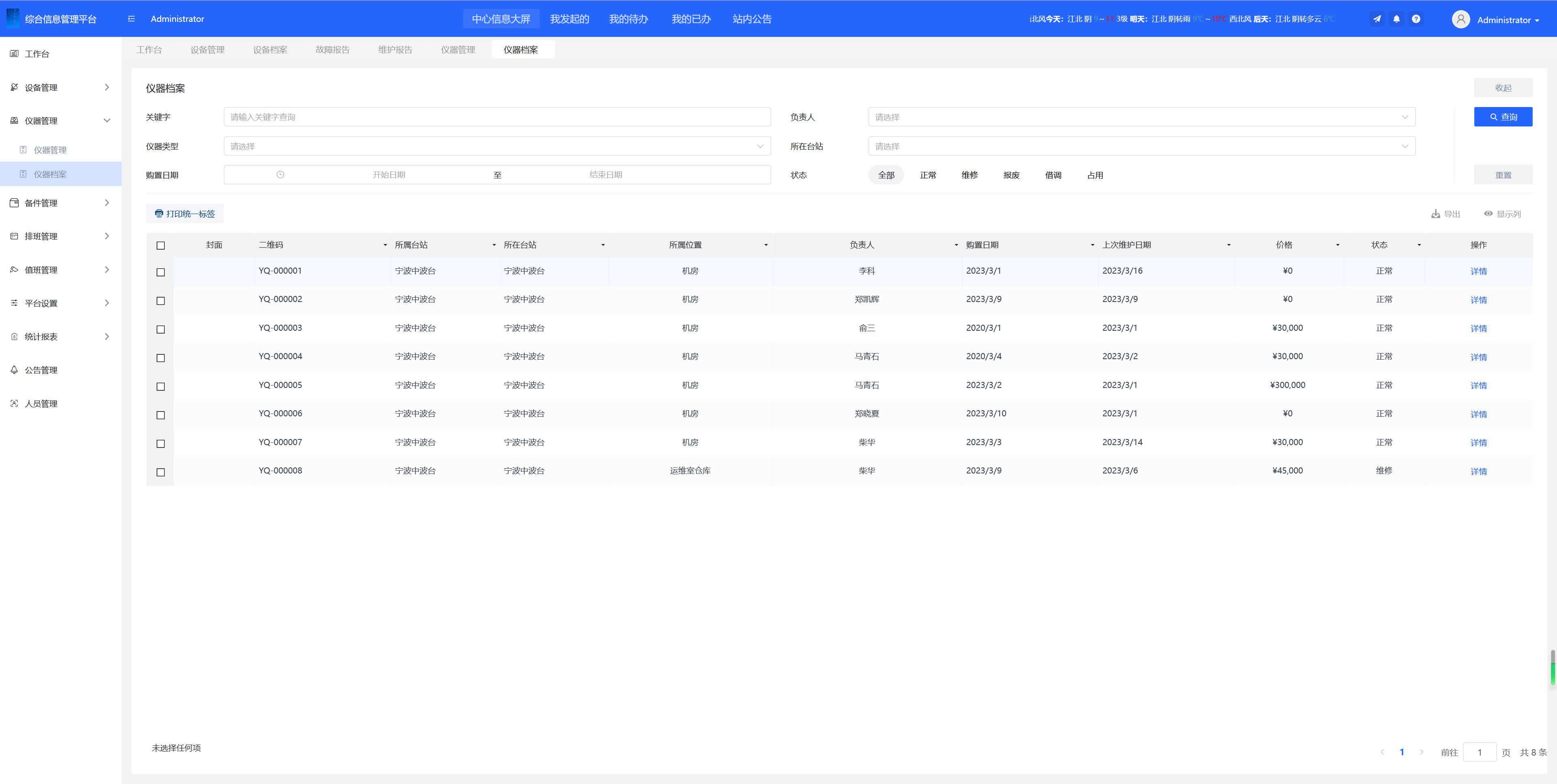Click the sidebar collapse menu icon
Viewport: 1557px width, 784px height.
(131, 19)
